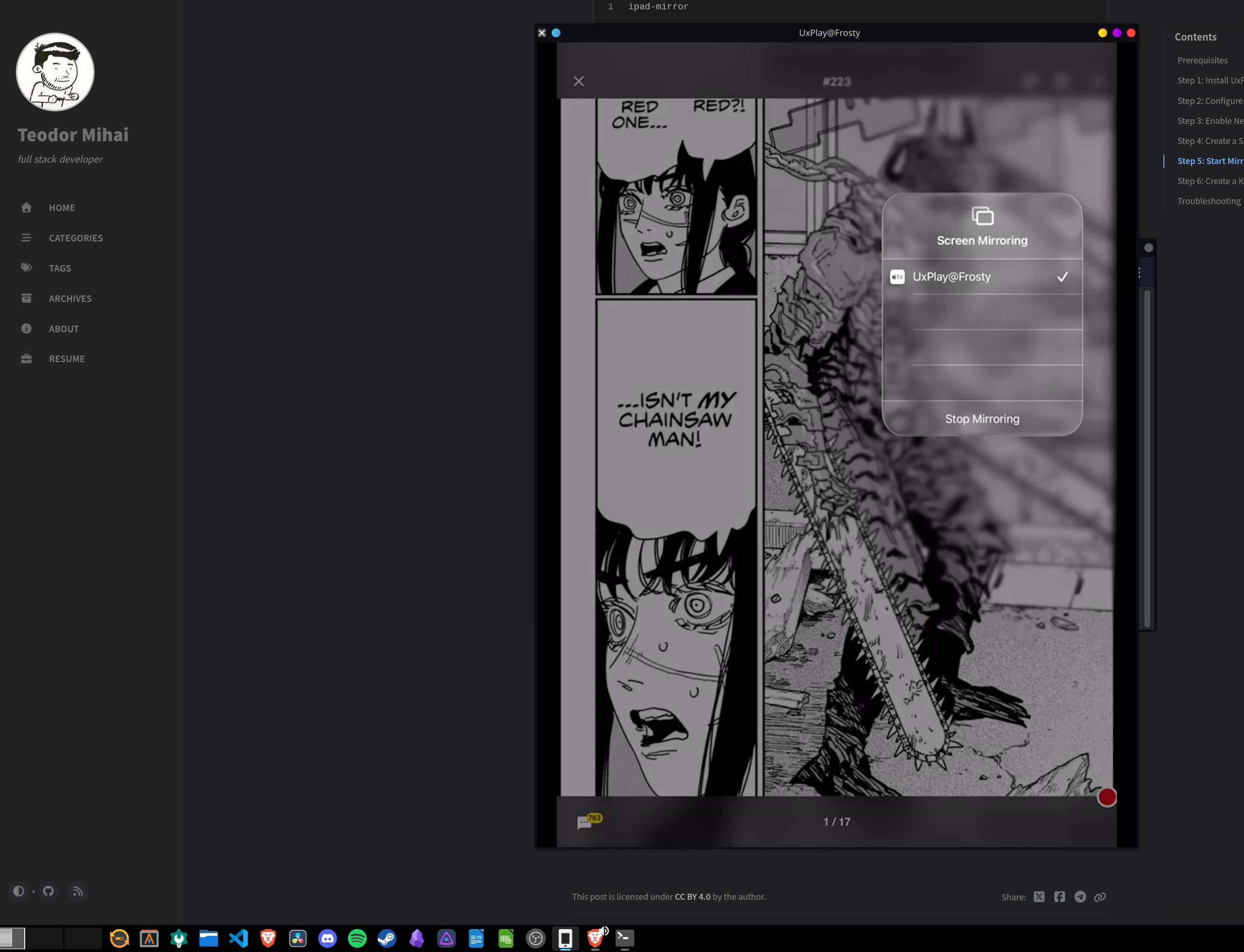1244x952 pixels.
Task: Copy the post link icon
Action: click(1100, 897)
